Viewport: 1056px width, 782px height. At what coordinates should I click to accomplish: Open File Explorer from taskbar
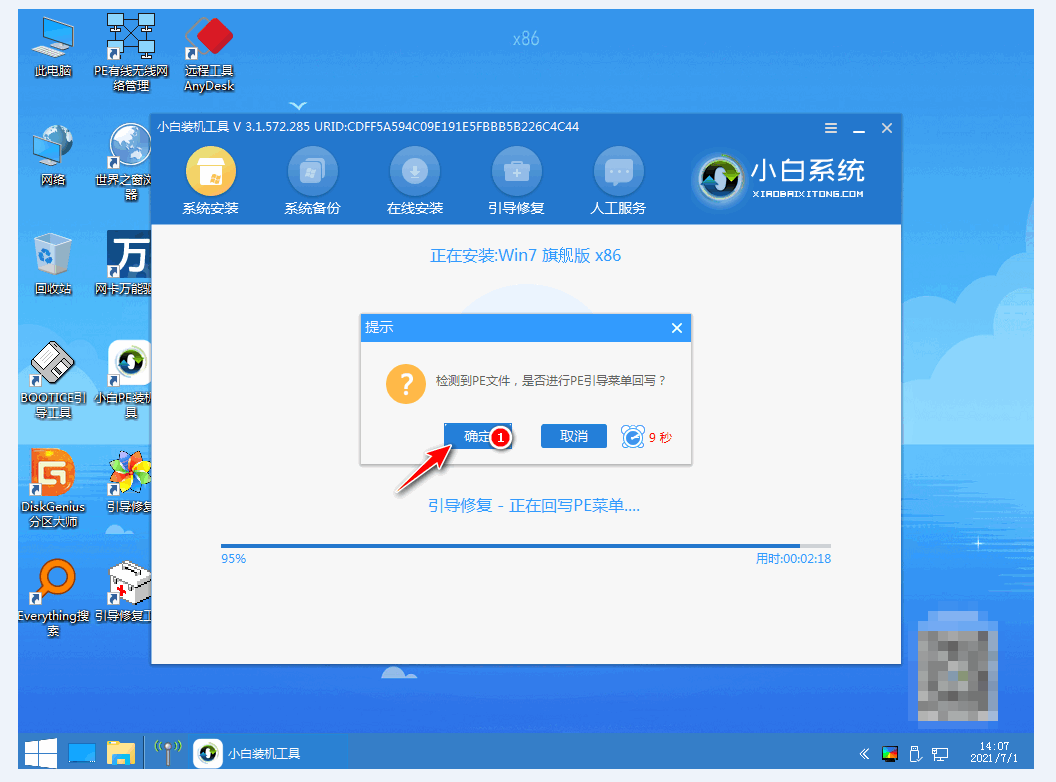point(121,753)
